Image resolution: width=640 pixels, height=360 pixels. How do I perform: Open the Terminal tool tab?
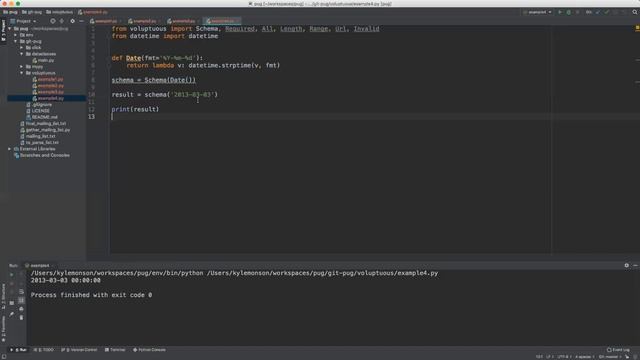click(x=115, y=350)
